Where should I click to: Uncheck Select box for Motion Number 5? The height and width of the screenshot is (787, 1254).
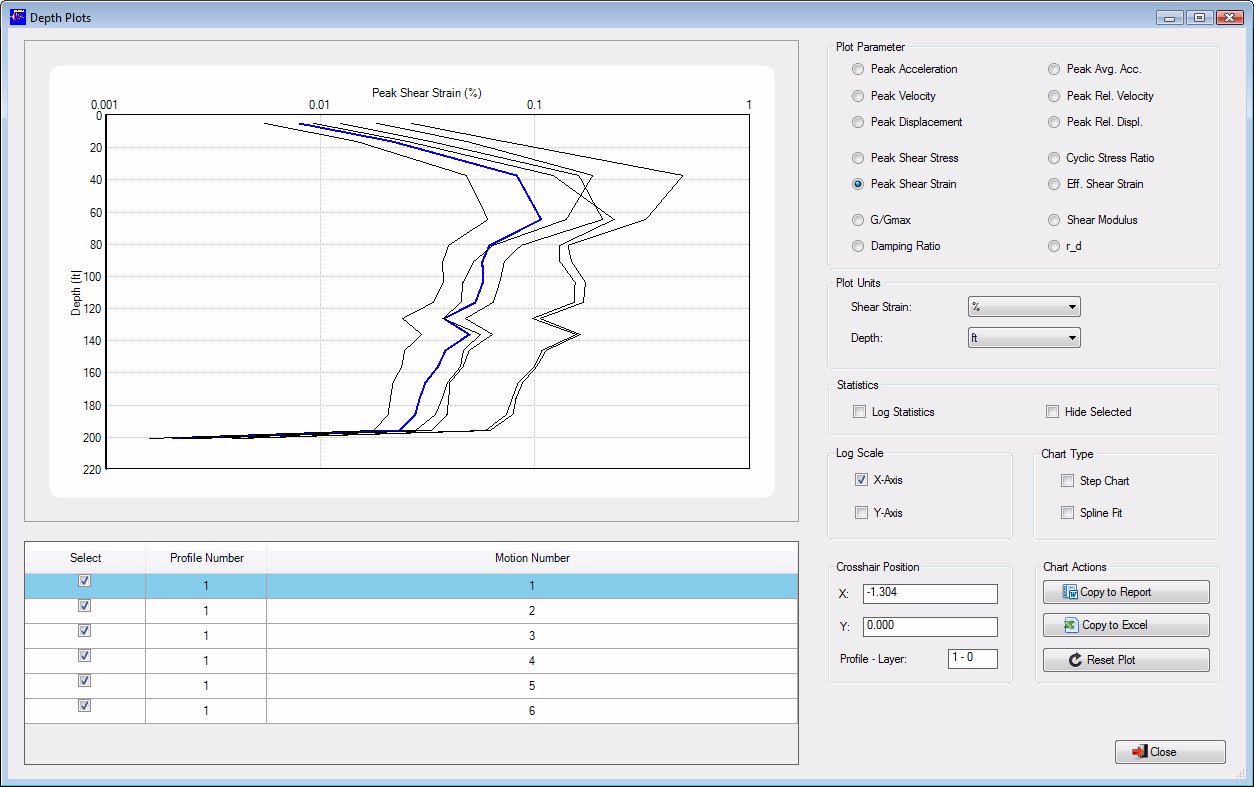pyautogui.click(x=85, y=681)
